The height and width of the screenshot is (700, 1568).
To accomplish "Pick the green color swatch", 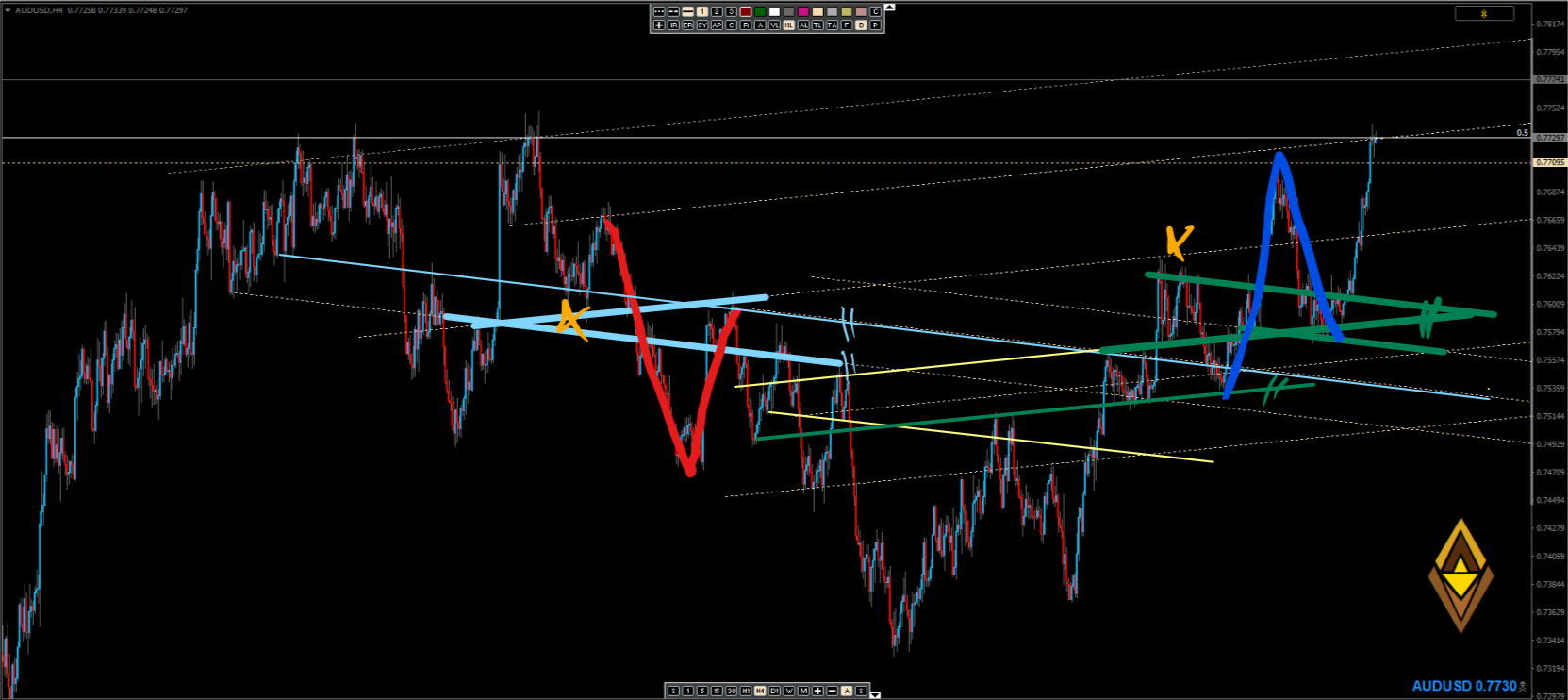I will pyautogui.click(x=760, y=11).
